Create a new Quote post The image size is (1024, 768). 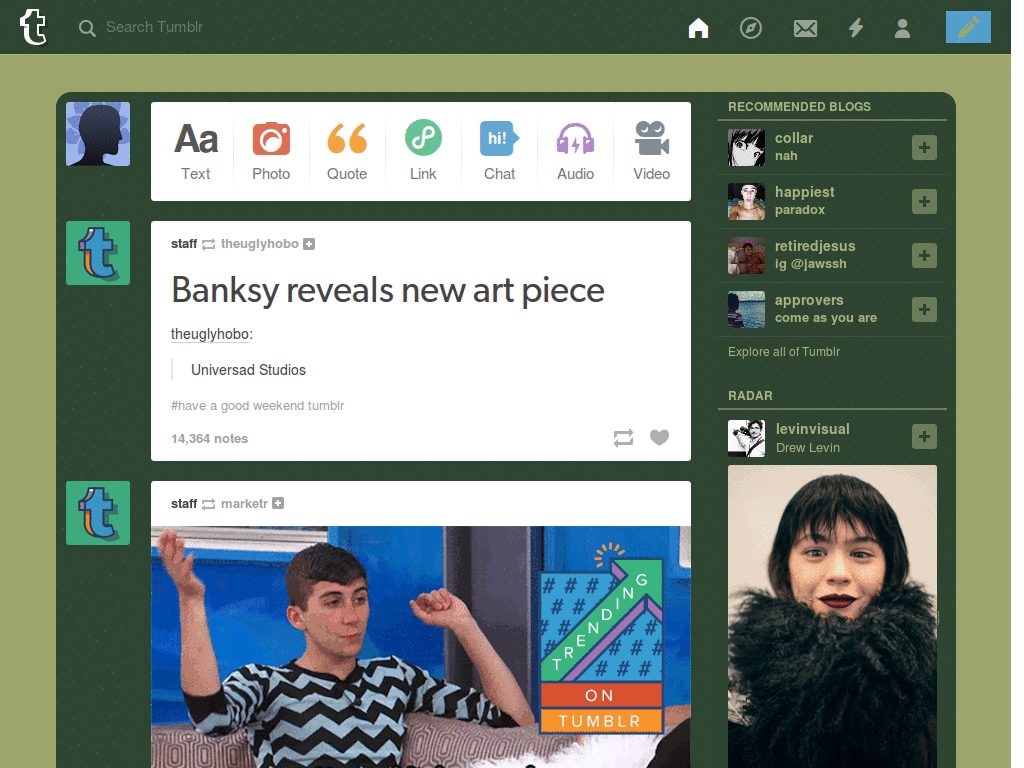(347, 152)
